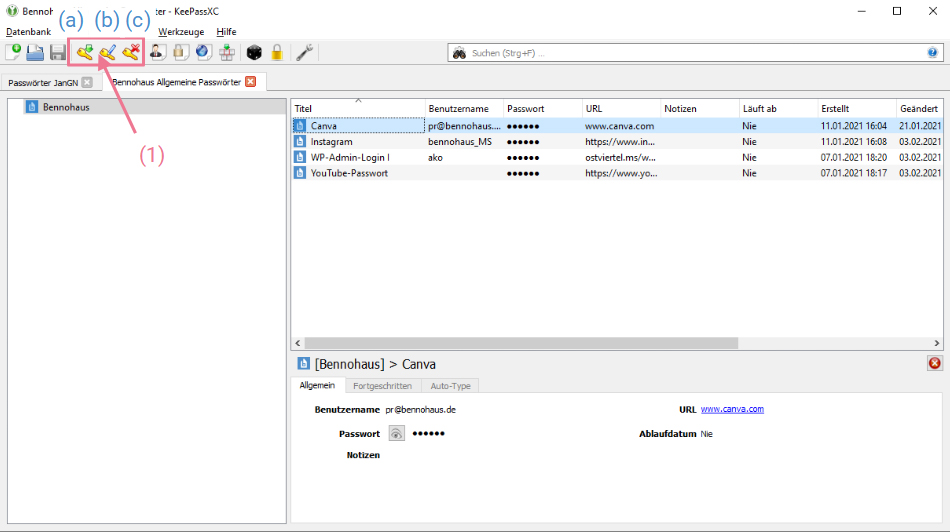Close the Passwörter JanGN tab

(x=87, y=82)
